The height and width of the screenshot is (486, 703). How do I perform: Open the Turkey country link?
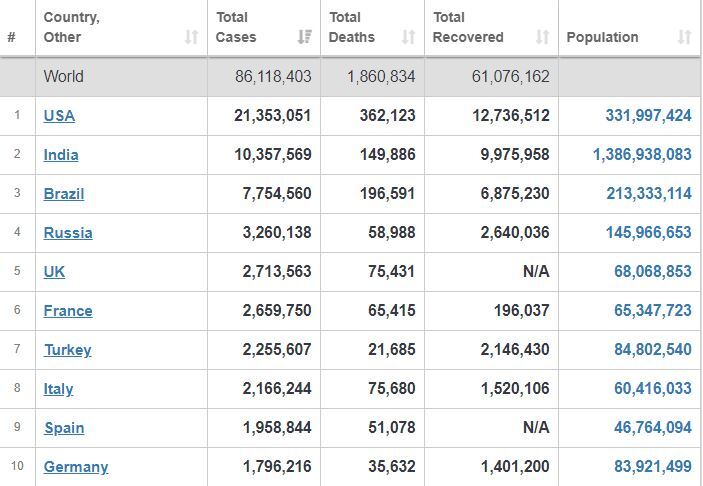(68, 350)
